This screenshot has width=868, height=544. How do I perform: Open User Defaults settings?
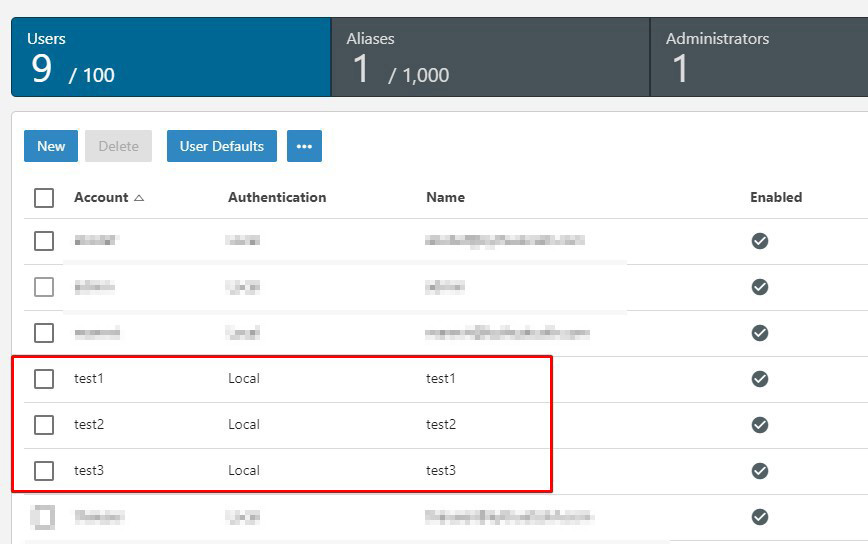[221, 146]
